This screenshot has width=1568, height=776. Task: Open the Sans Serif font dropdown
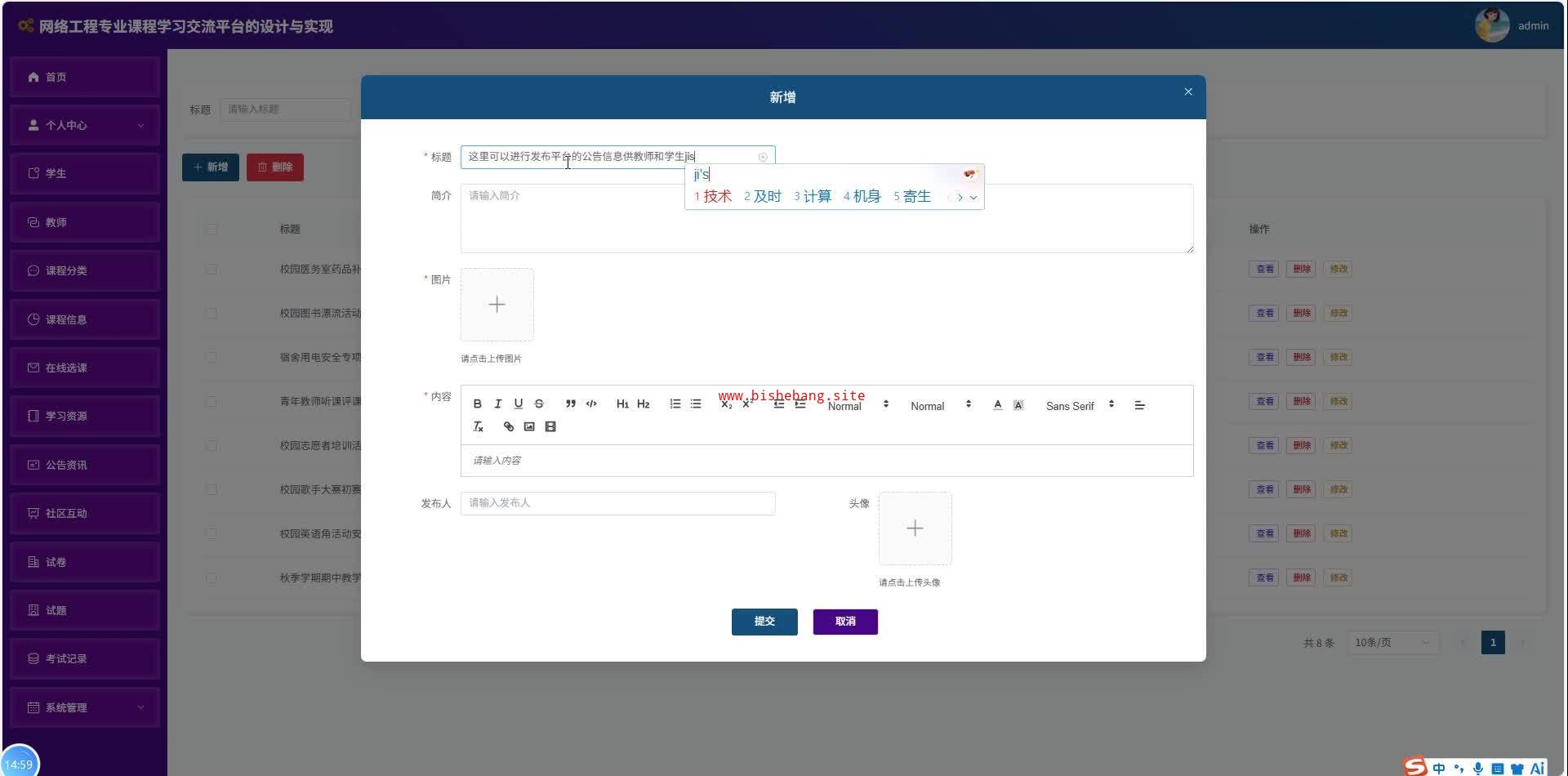coord(1080,405)
